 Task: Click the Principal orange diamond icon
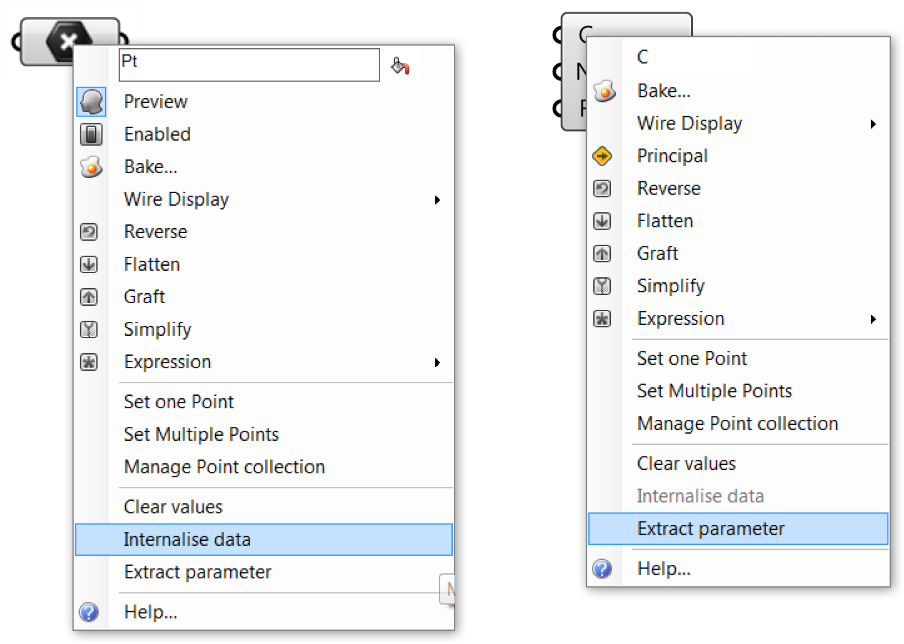[602, 156]
